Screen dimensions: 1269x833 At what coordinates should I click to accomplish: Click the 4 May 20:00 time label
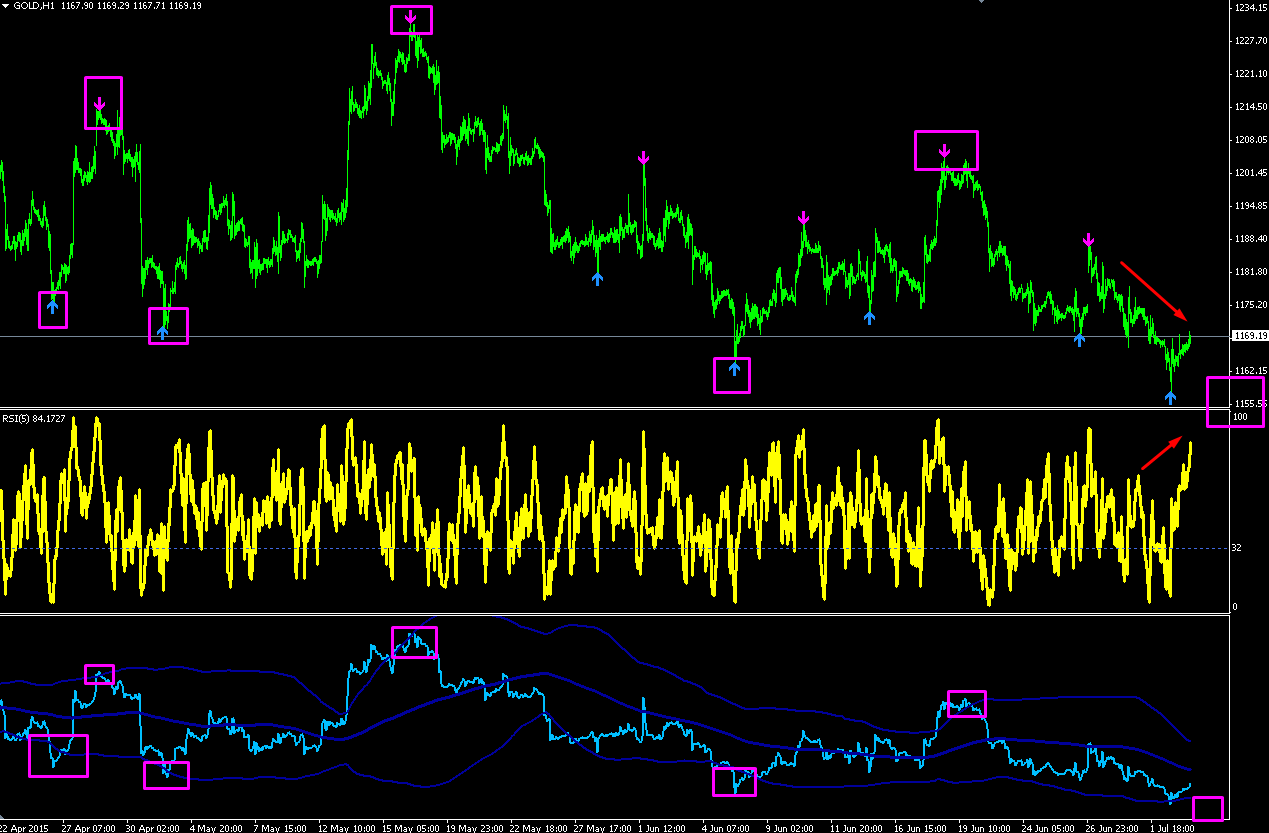[x=216, y=827]
